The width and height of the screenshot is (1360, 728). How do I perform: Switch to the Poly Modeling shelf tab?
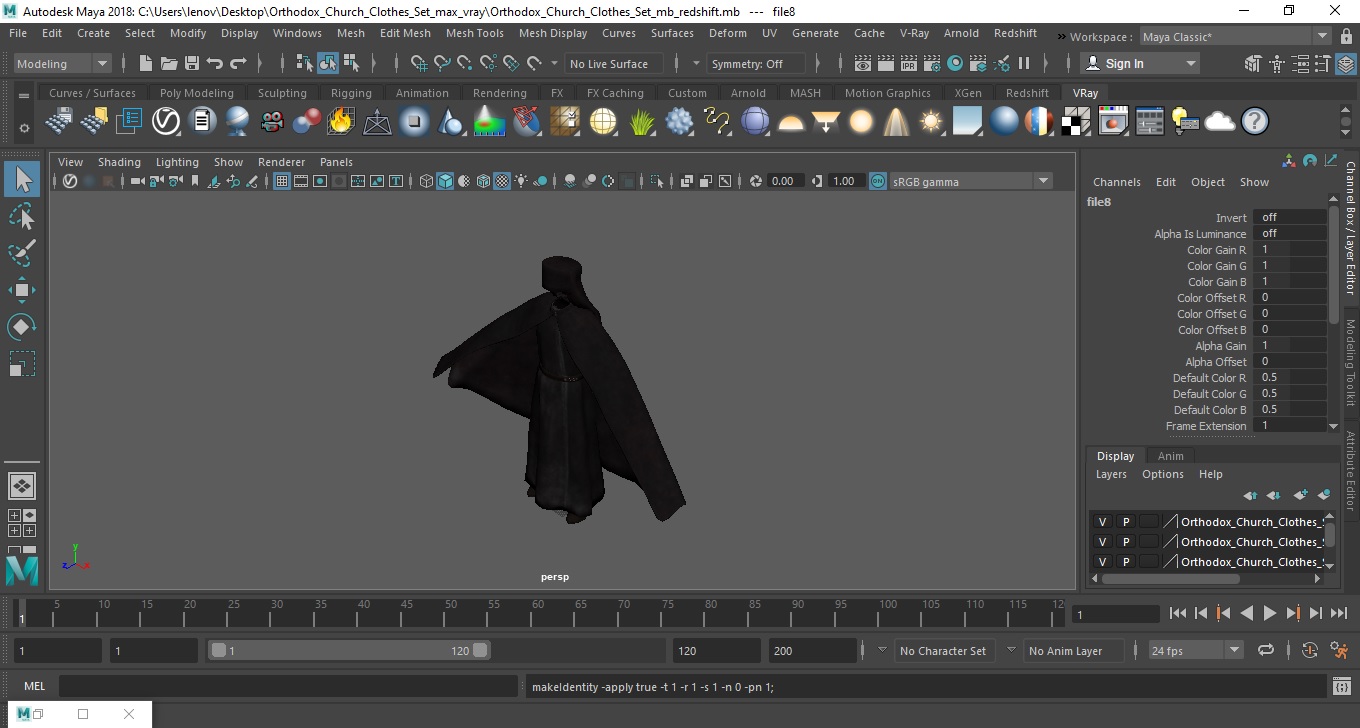196,93
